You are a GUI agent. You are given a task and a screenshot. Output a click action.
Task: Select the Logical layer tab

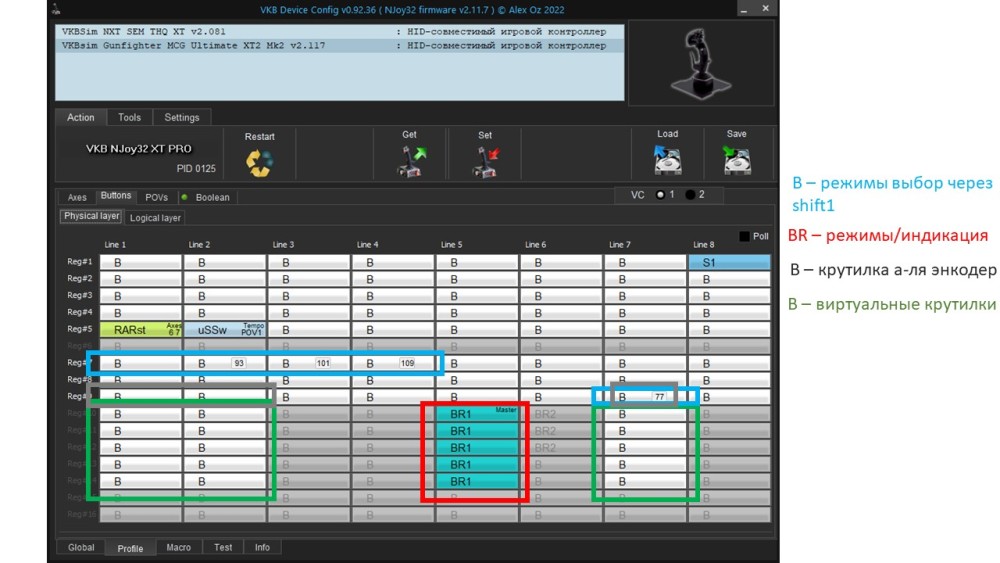[x=155, y=217]
